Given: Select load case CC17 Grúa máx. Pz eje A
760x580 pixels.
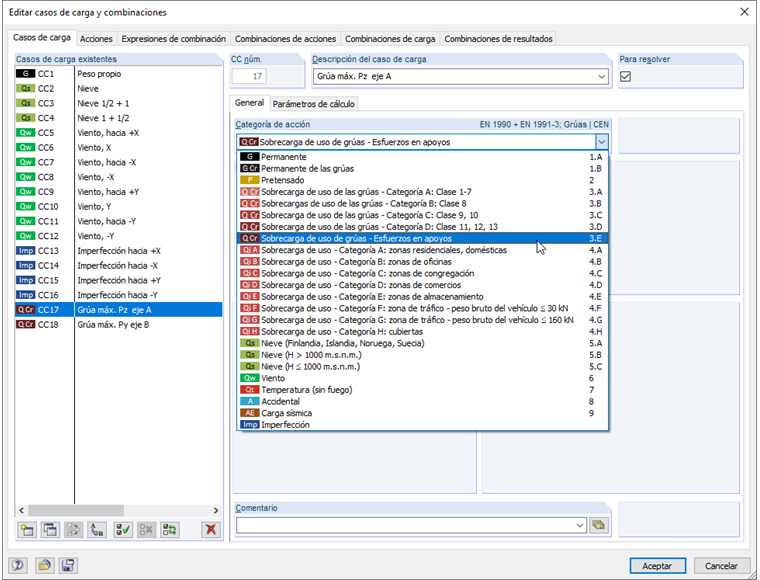Looking at the screenshot, I should coord(119,310).
